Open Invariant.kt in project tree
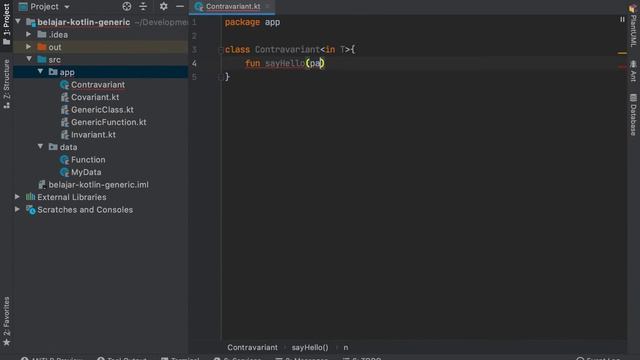This screenshot has width=640, height=360. point(93,135)
